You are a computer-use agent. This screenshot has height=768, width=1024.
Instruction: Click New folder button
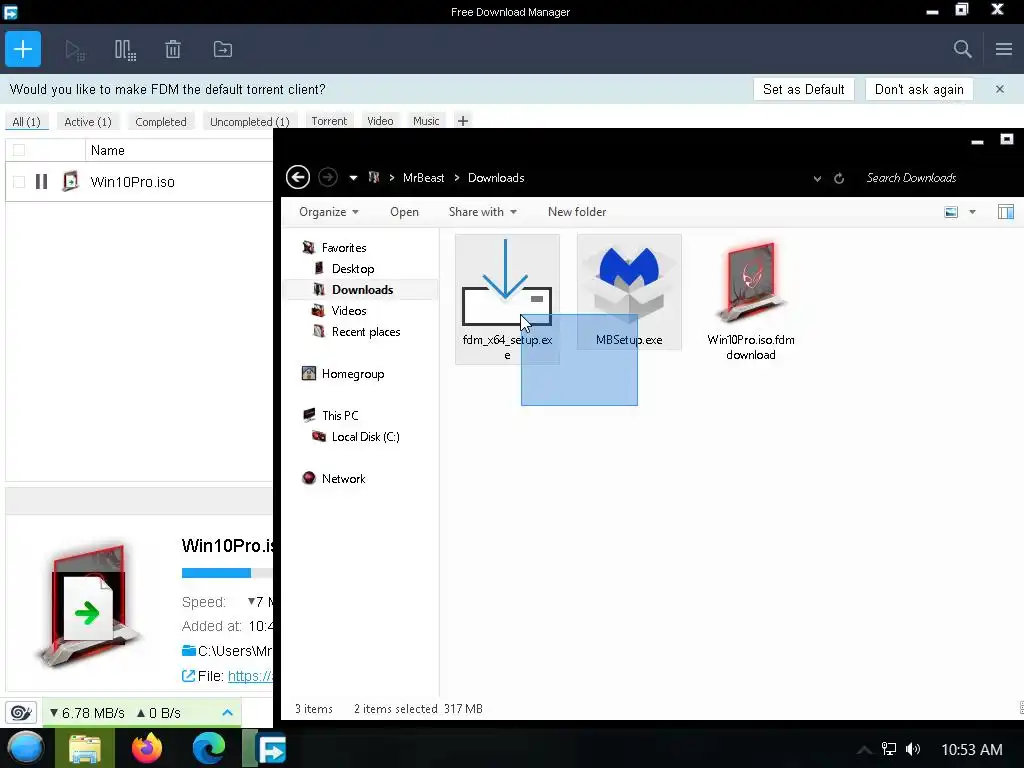click(x=577, y=212)
